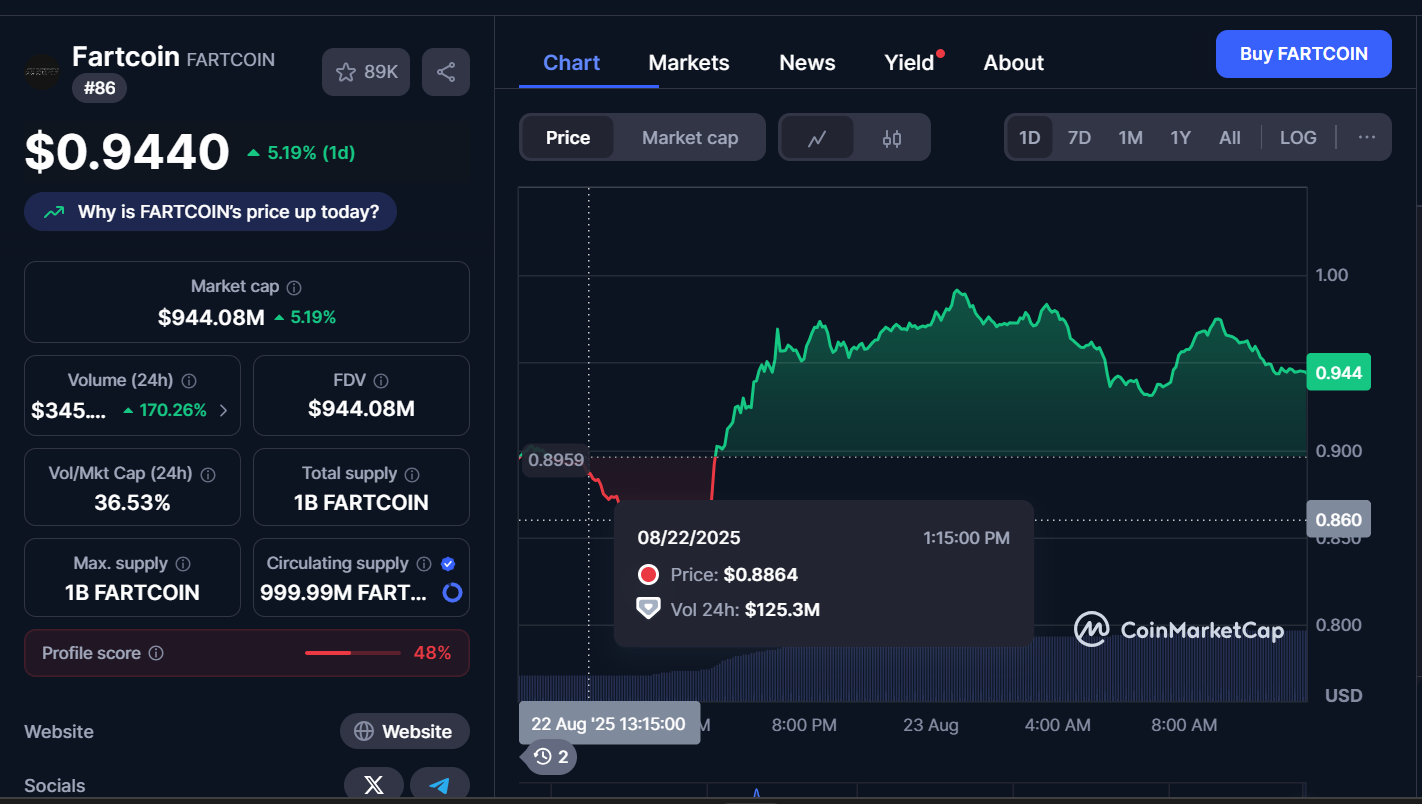Open the Website link button
The image size is (1422, 804).
pos(405,731)
